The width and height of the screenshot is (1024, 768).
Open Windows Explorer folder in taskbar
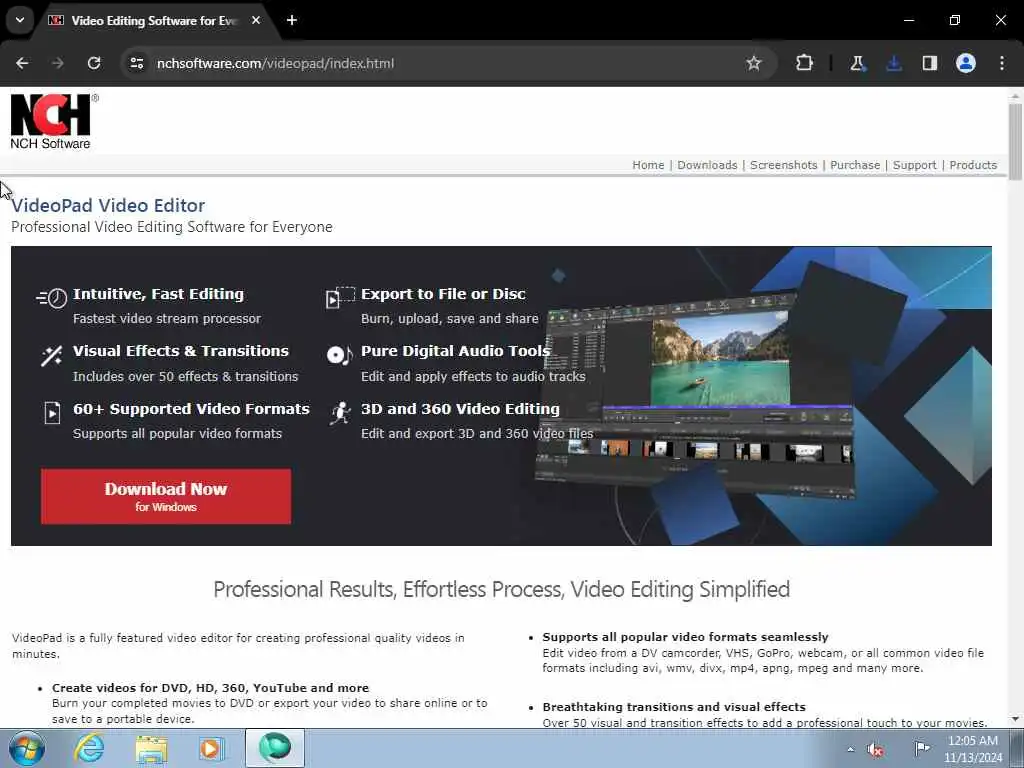tap(151, 748)
